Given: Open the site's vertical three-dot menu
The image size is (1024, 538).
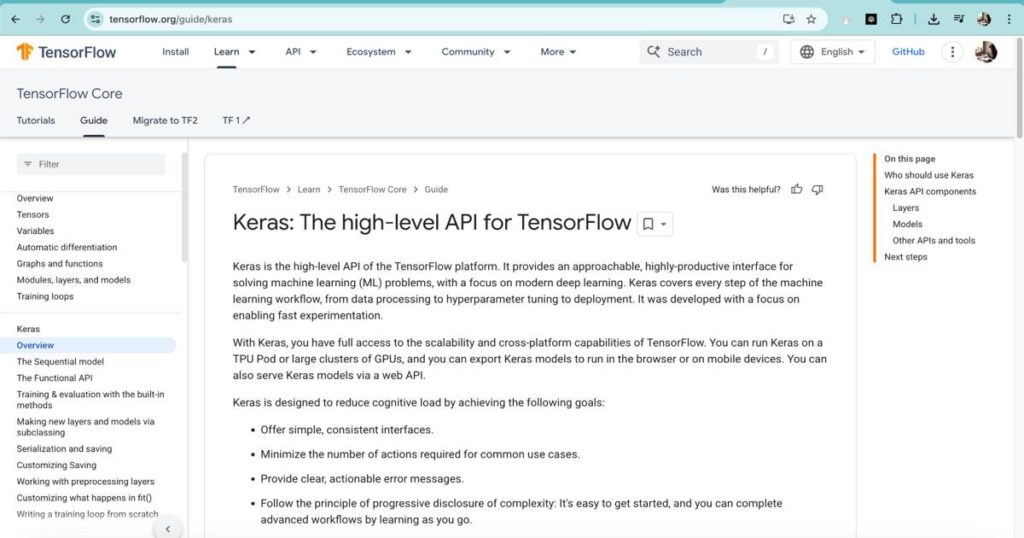Looking at the screenshot, I should point(952,52).
